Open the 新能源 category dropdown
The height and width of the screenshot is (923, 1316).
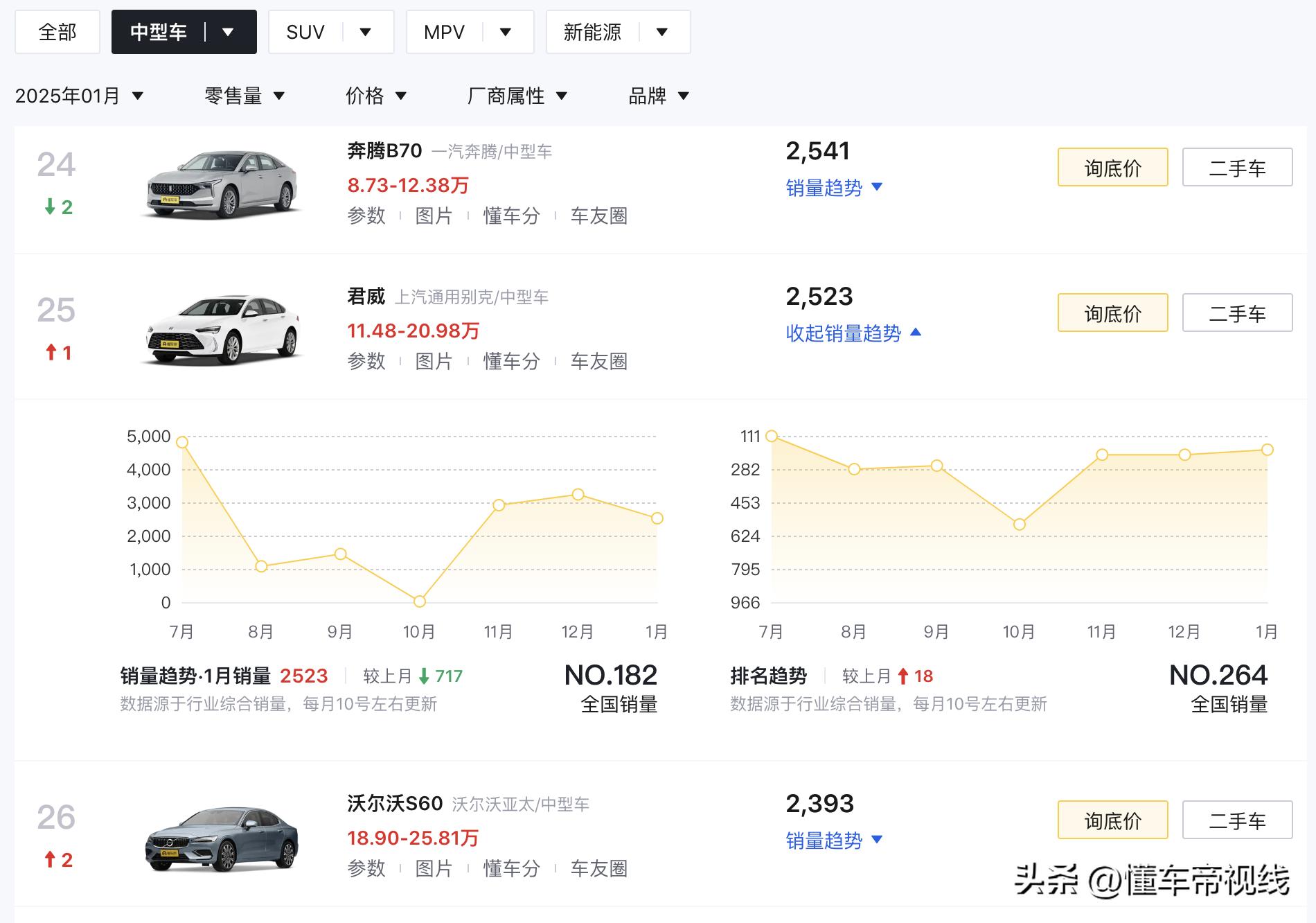click(x=661, y=32)
